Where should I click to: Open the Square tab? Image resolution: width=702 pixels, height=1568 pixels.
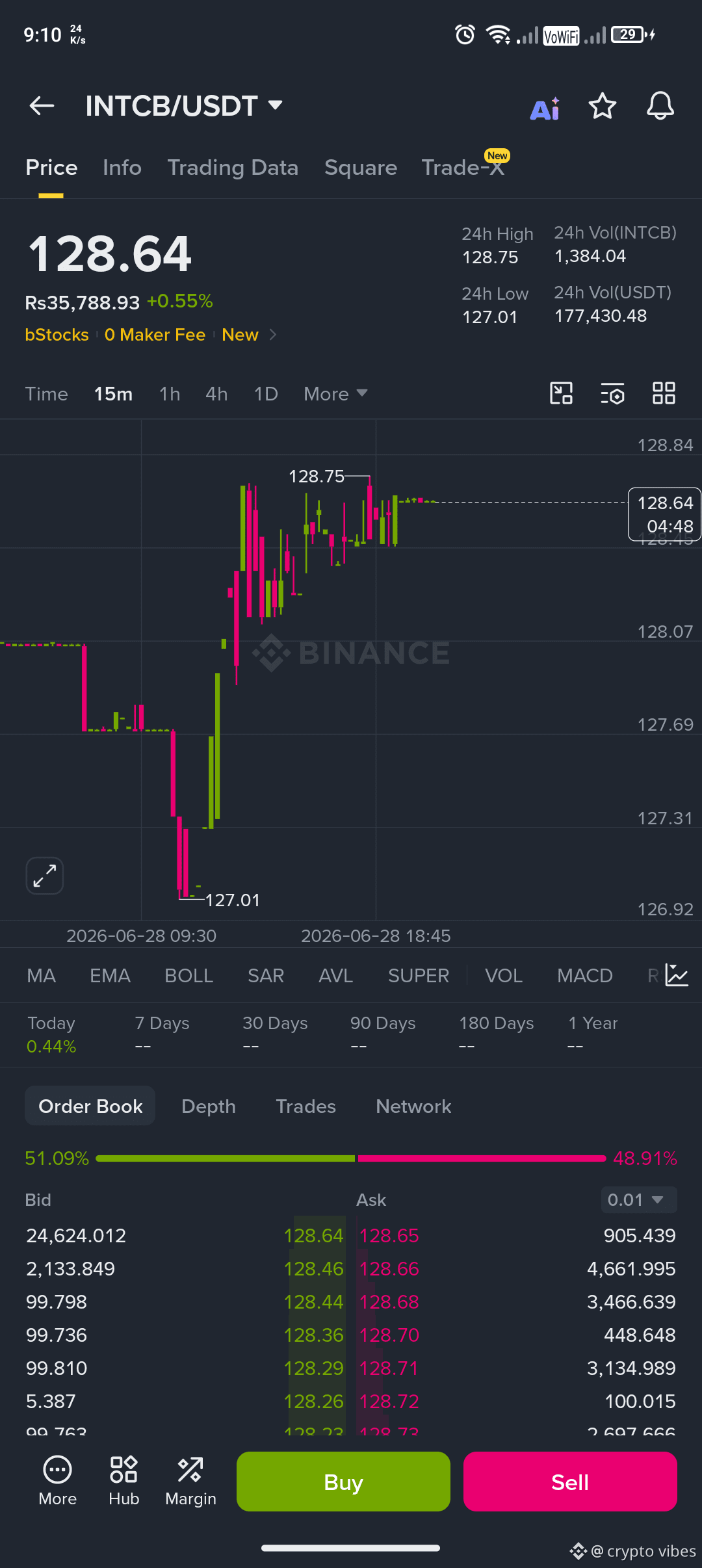[x=361, y=168]
